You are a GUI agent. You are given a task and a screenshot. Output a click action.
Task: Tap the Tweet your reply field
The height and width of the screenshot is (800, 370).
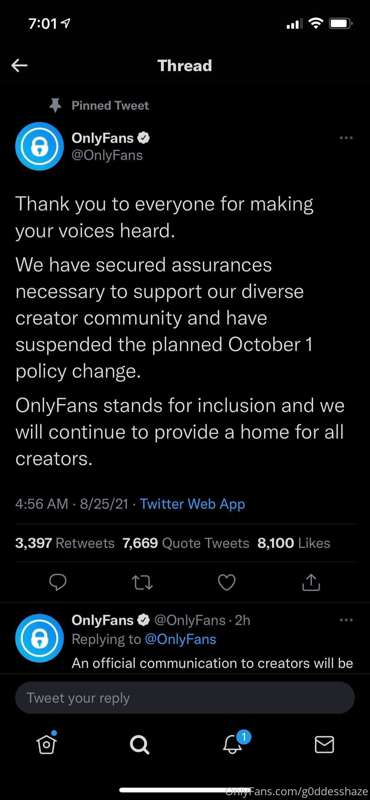coord(185,697)
